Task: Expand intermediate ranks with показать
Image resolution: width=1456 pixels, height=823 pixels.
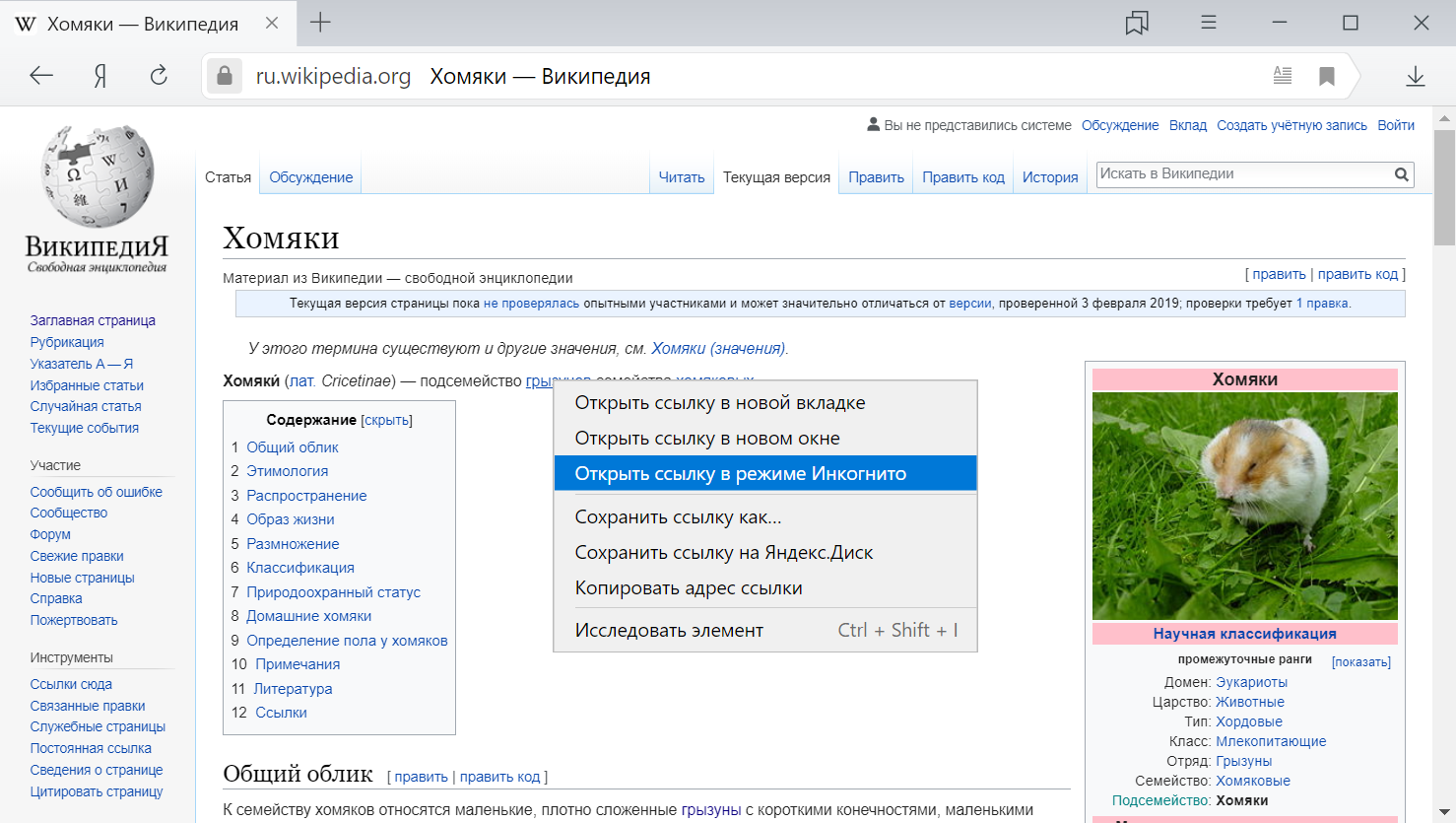Action: (1361, 662)
